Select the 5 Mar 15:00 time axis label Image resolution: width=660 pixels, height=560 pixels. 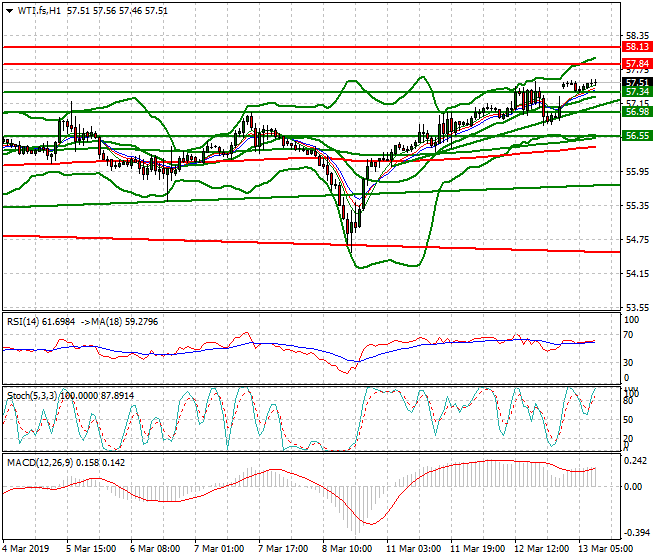pos(91,549)
